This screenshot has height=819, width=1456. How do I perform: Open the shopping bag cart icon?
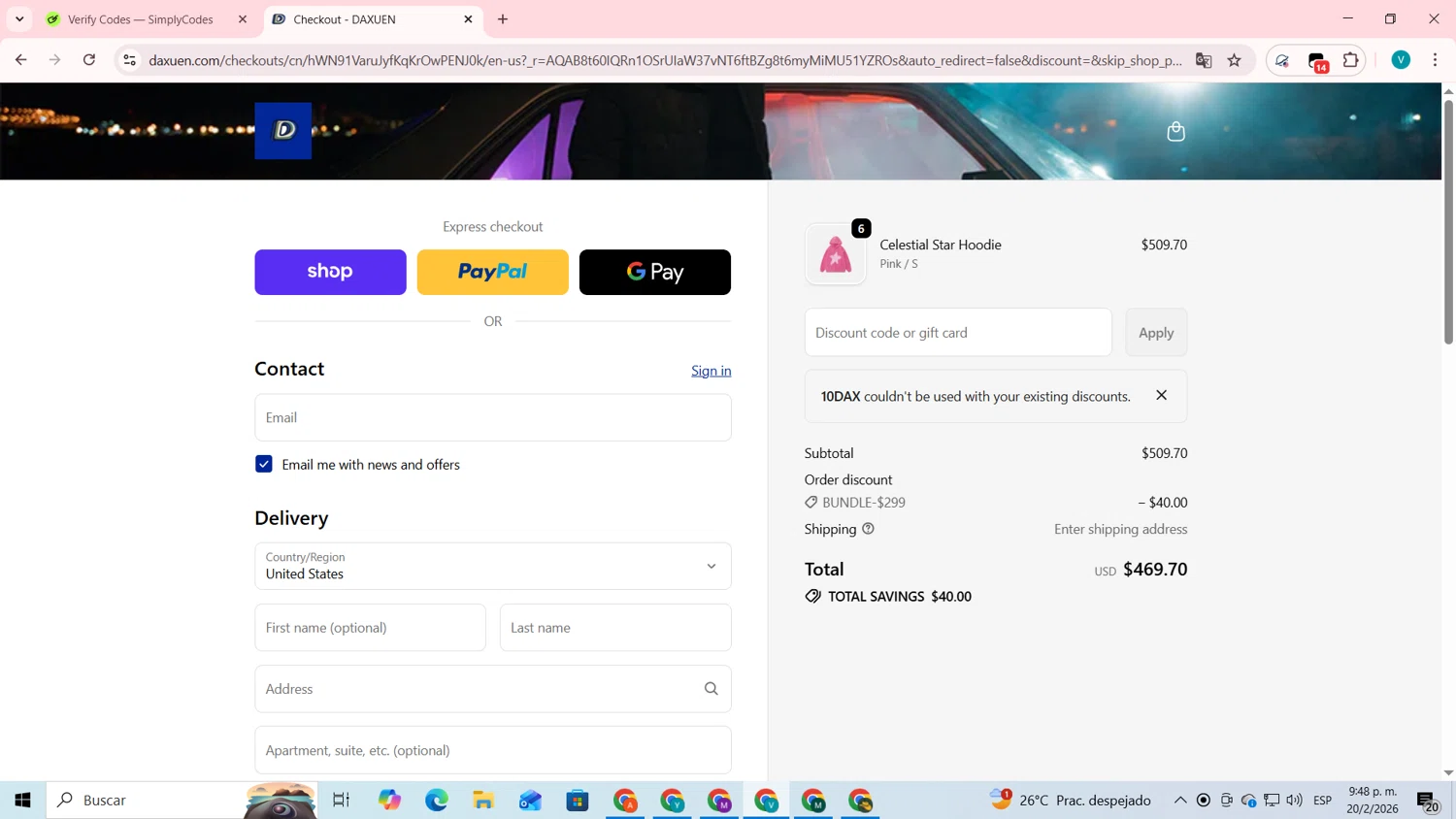1175,131
